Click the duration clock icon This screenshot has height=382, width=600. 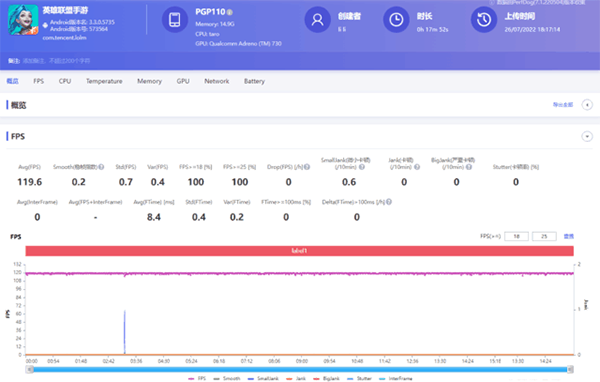pos(396,20)
